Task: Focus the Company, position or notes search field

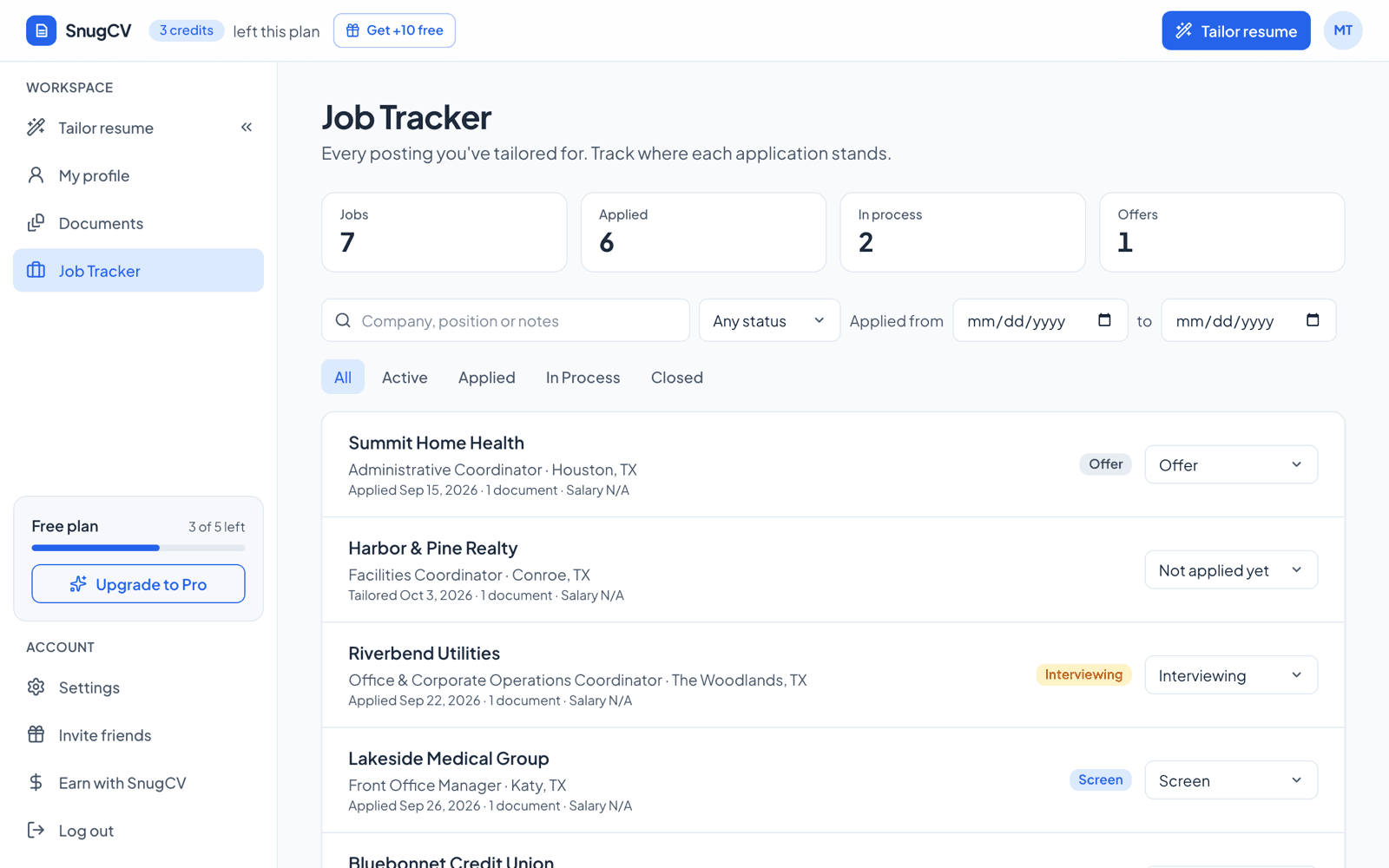Action: click(505, 320)
